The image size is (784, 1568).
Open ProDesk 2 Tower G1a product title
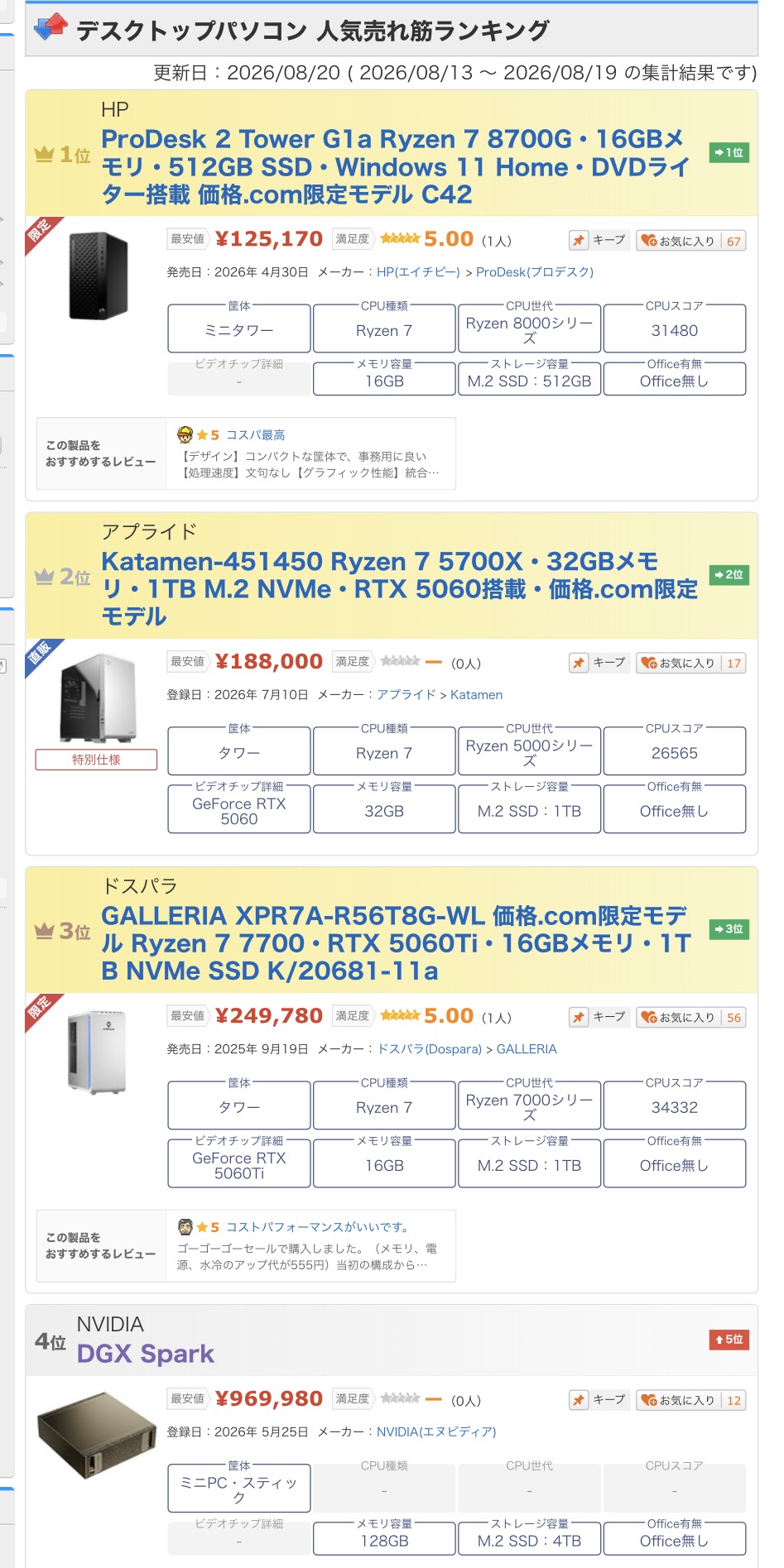tap(396, 166)
